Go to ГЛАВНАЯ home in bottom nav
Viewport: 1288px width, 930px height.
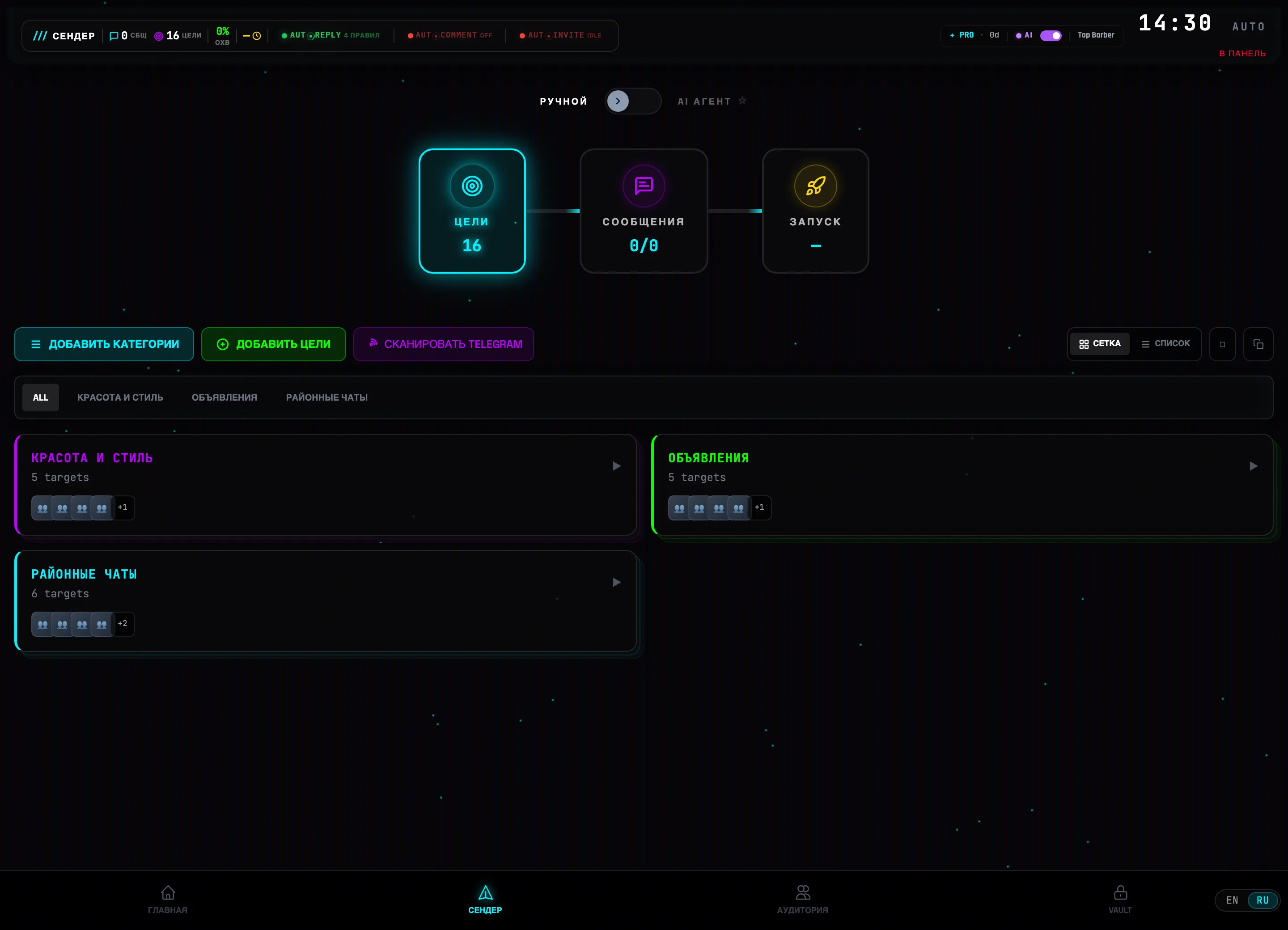click(x=168, y=899)
